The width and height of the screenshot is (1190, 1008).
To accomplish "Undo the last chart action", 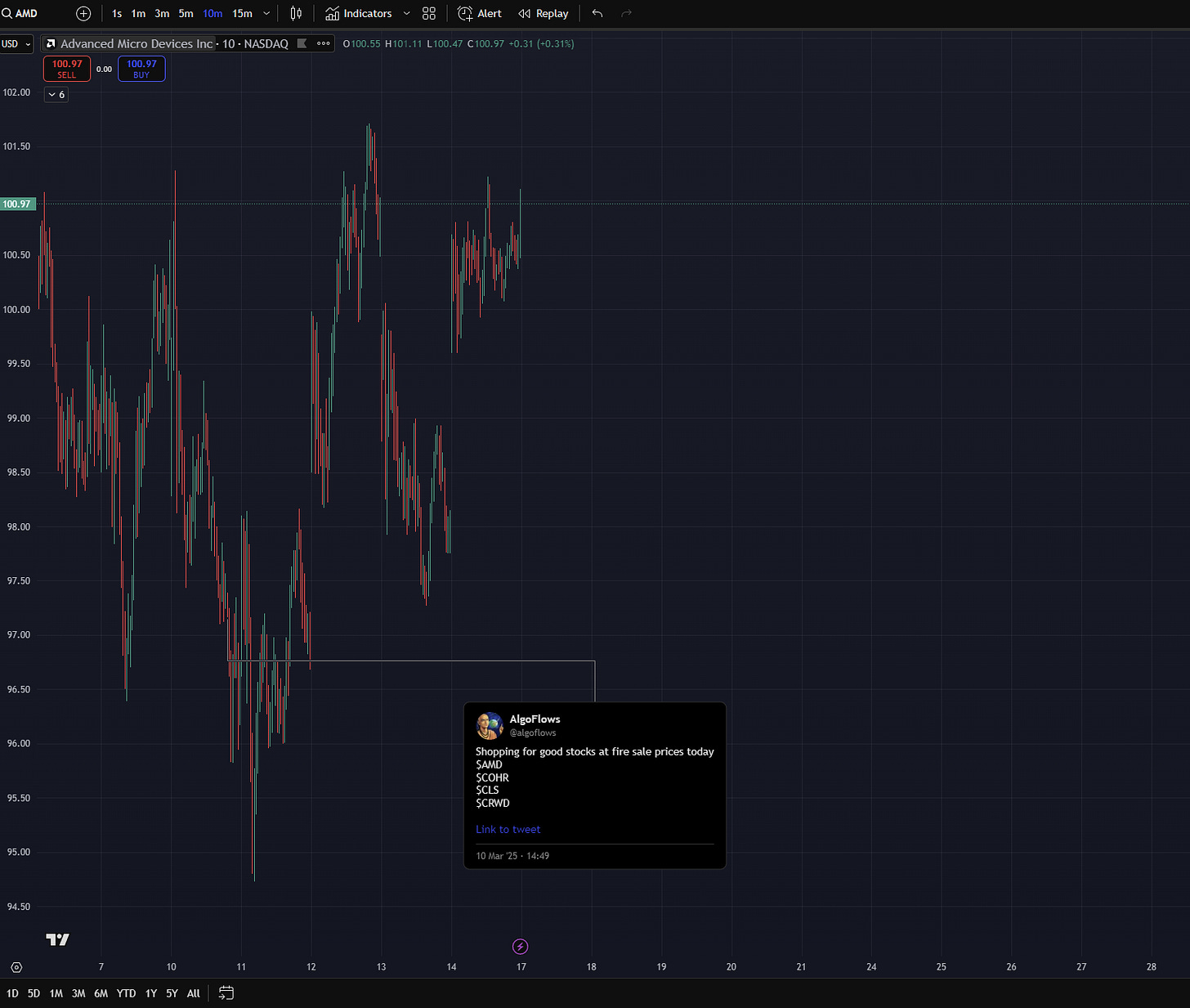I will tap(597, 13).
